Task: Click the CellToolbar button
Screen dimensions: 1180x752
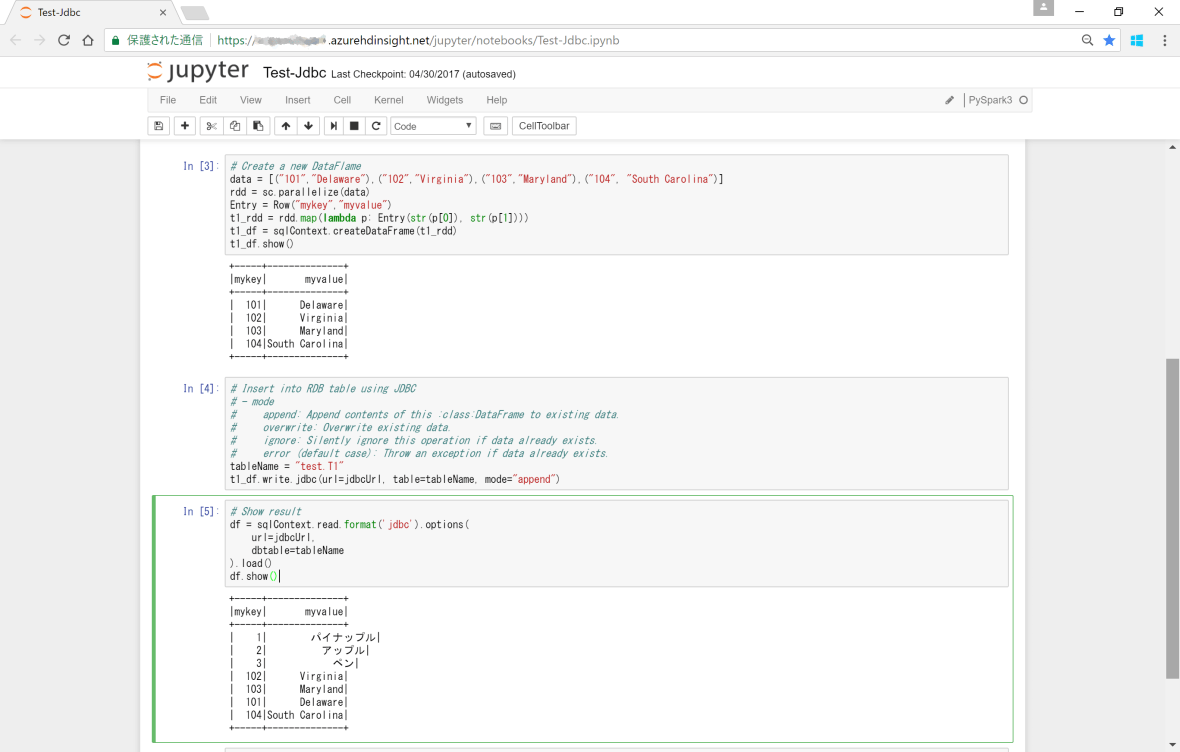Action: (x=544, y=126)
